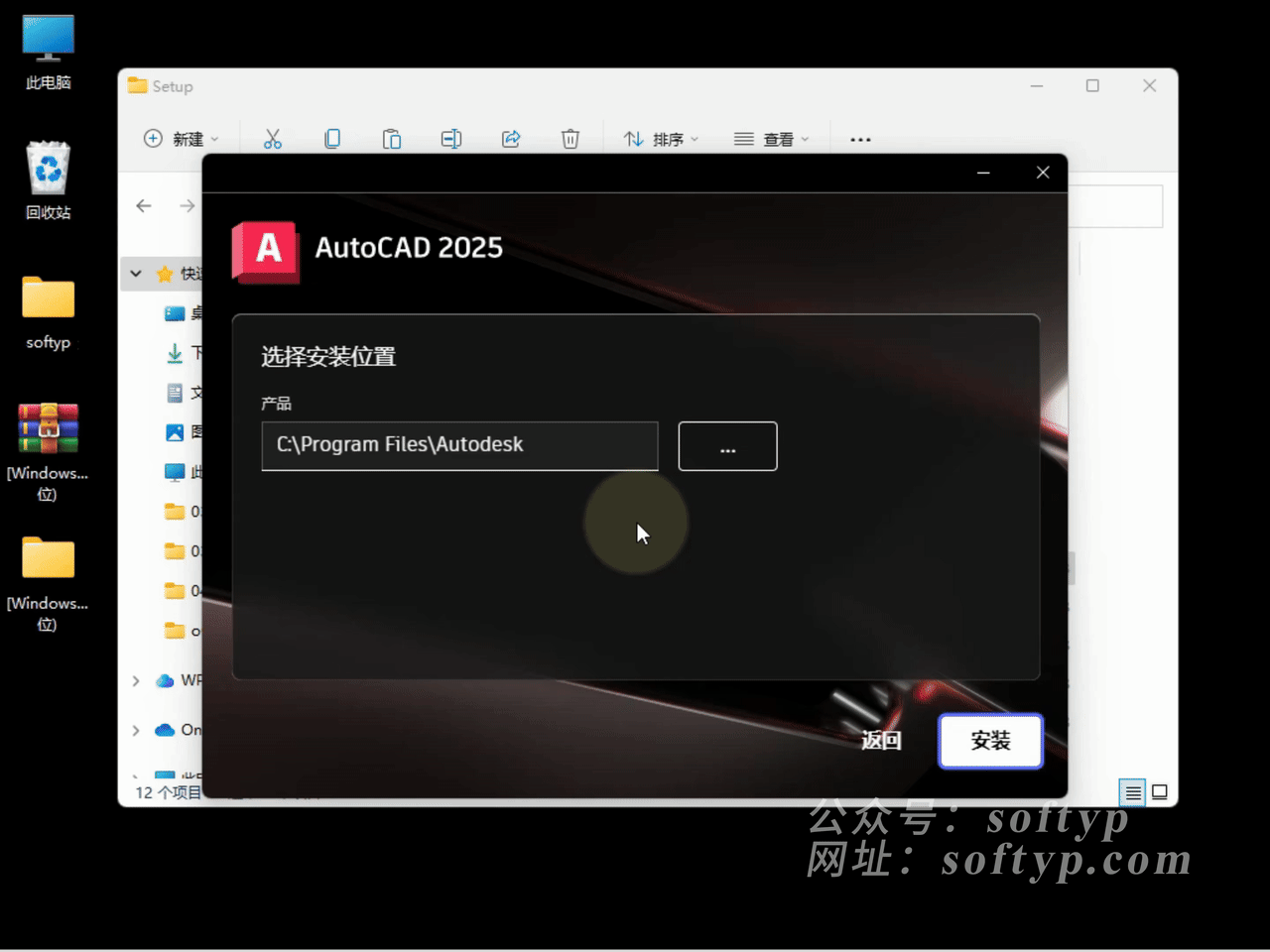Click the cut scissors icon in Explorer toolbar
The image size is (1270, 952).
click(273, 139)
